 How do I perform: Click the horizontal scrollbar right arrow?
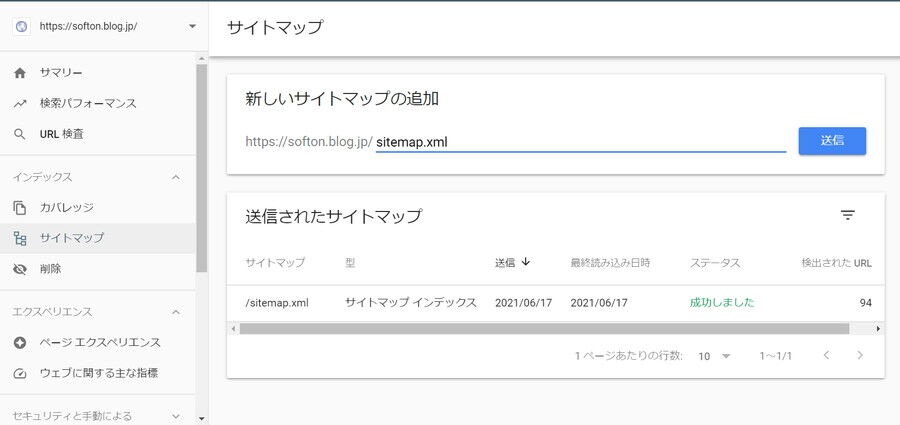click(x=878, y=329)
